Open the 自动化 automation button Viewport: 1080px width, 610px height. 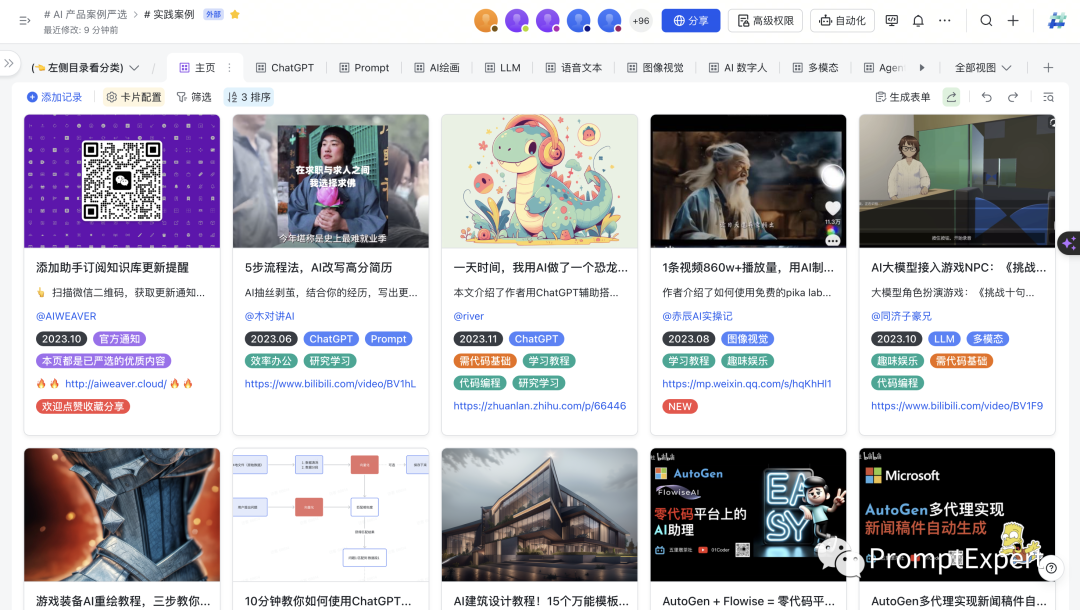(842, 21)
